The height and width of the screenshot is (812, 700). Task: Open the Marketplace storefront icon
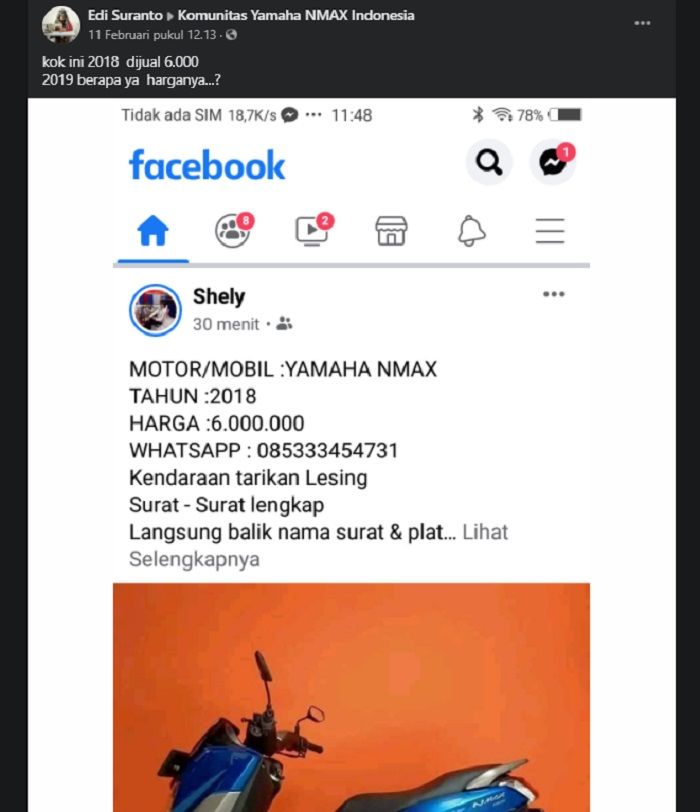point(391,230)
